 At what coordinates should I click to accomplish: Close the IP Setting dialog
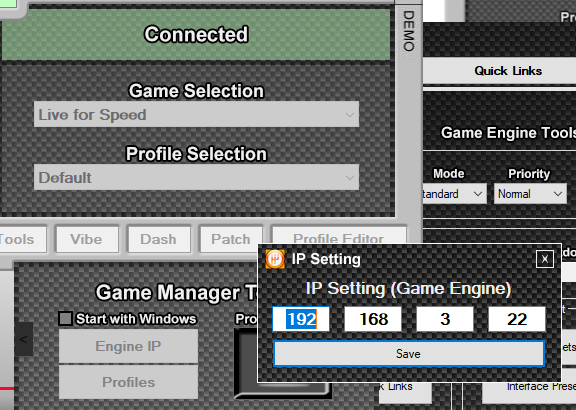pyautogui.click(x=545, y=259)
